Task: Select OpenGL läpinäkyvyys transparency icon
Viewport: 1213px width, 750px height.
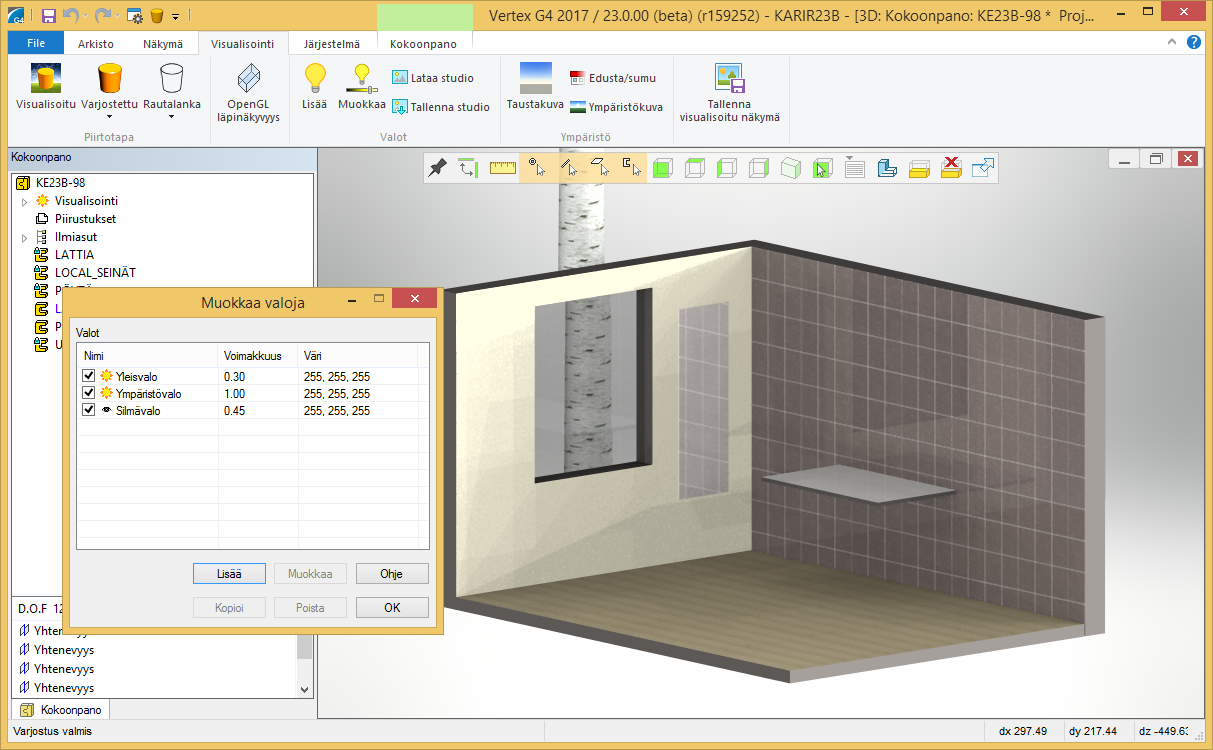Action: tap(248, 79)
